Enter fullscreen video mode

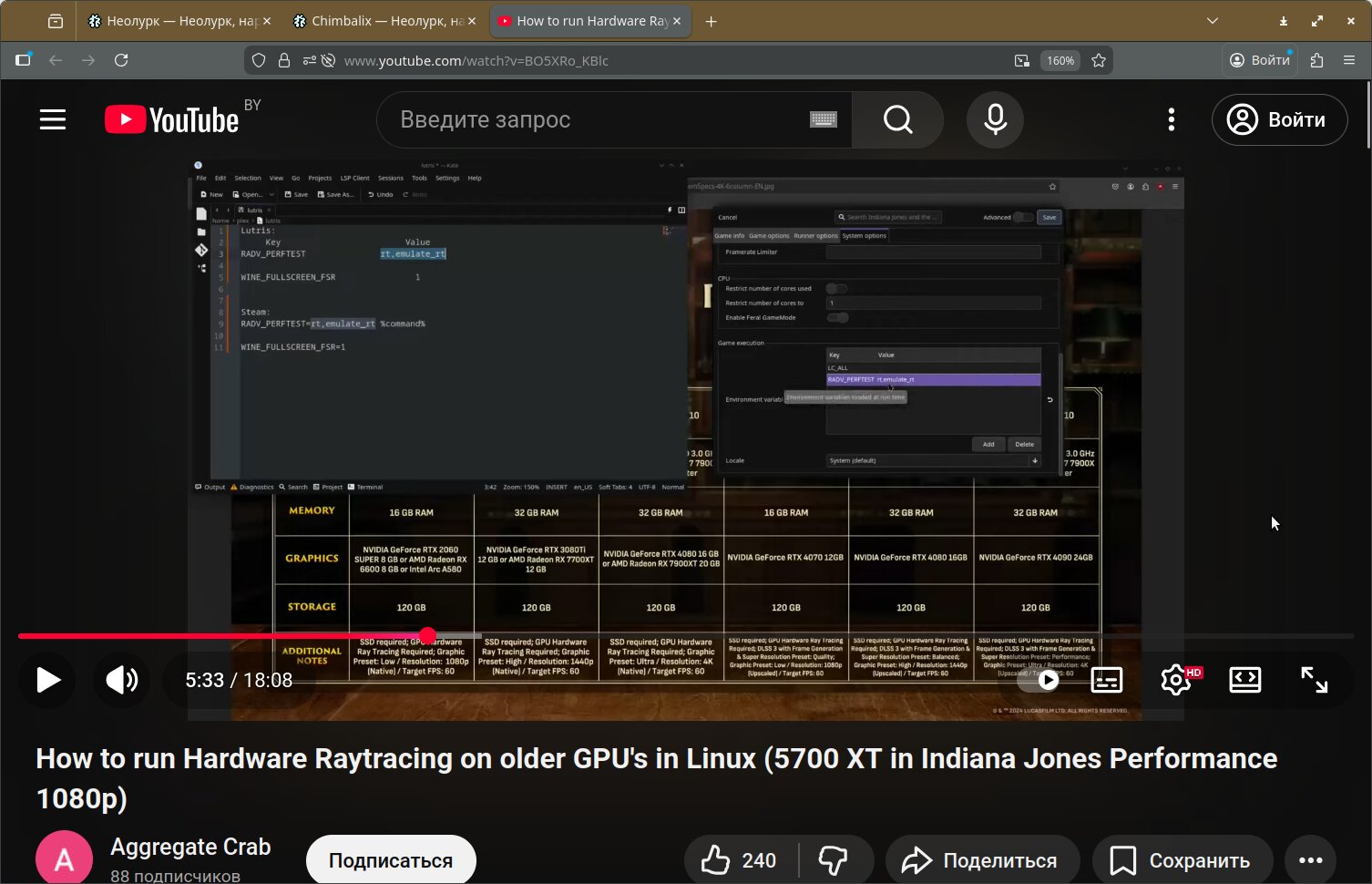1314,680
